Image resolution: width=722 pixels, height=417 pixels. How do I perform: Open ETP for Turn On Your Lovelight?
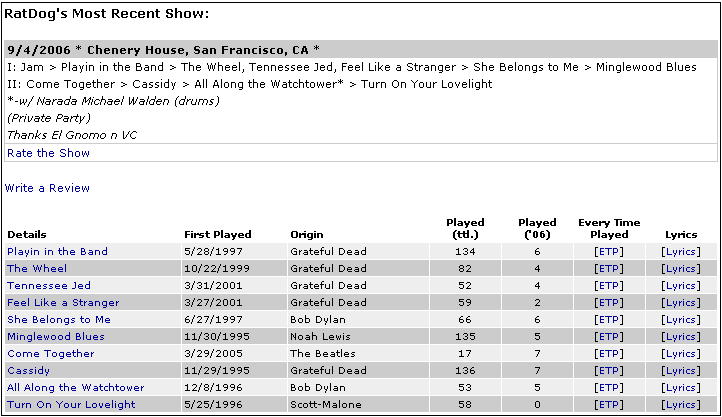click(x=608, y=405)
